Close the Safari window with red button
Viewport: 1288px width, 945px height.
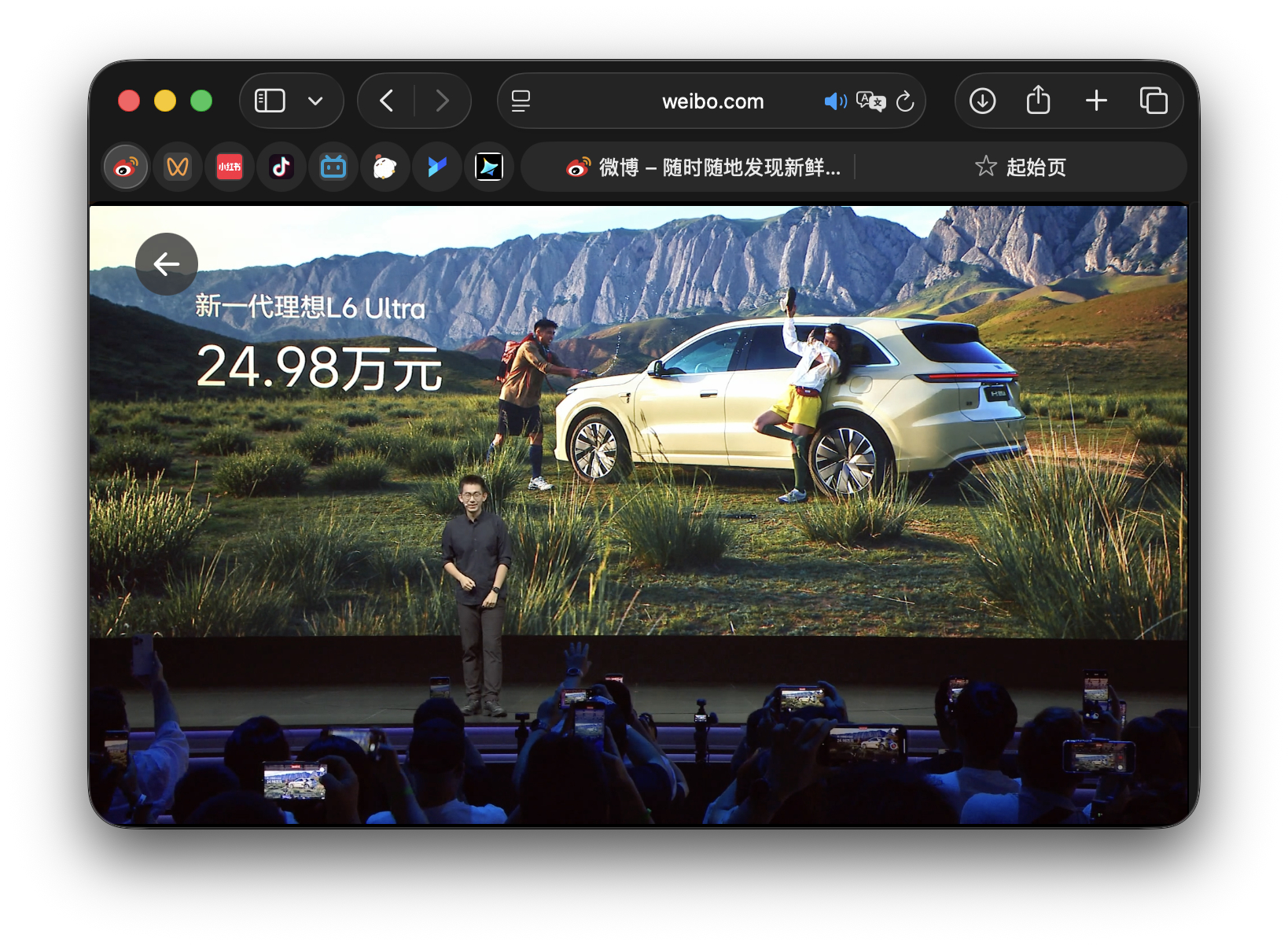(129, 101)
